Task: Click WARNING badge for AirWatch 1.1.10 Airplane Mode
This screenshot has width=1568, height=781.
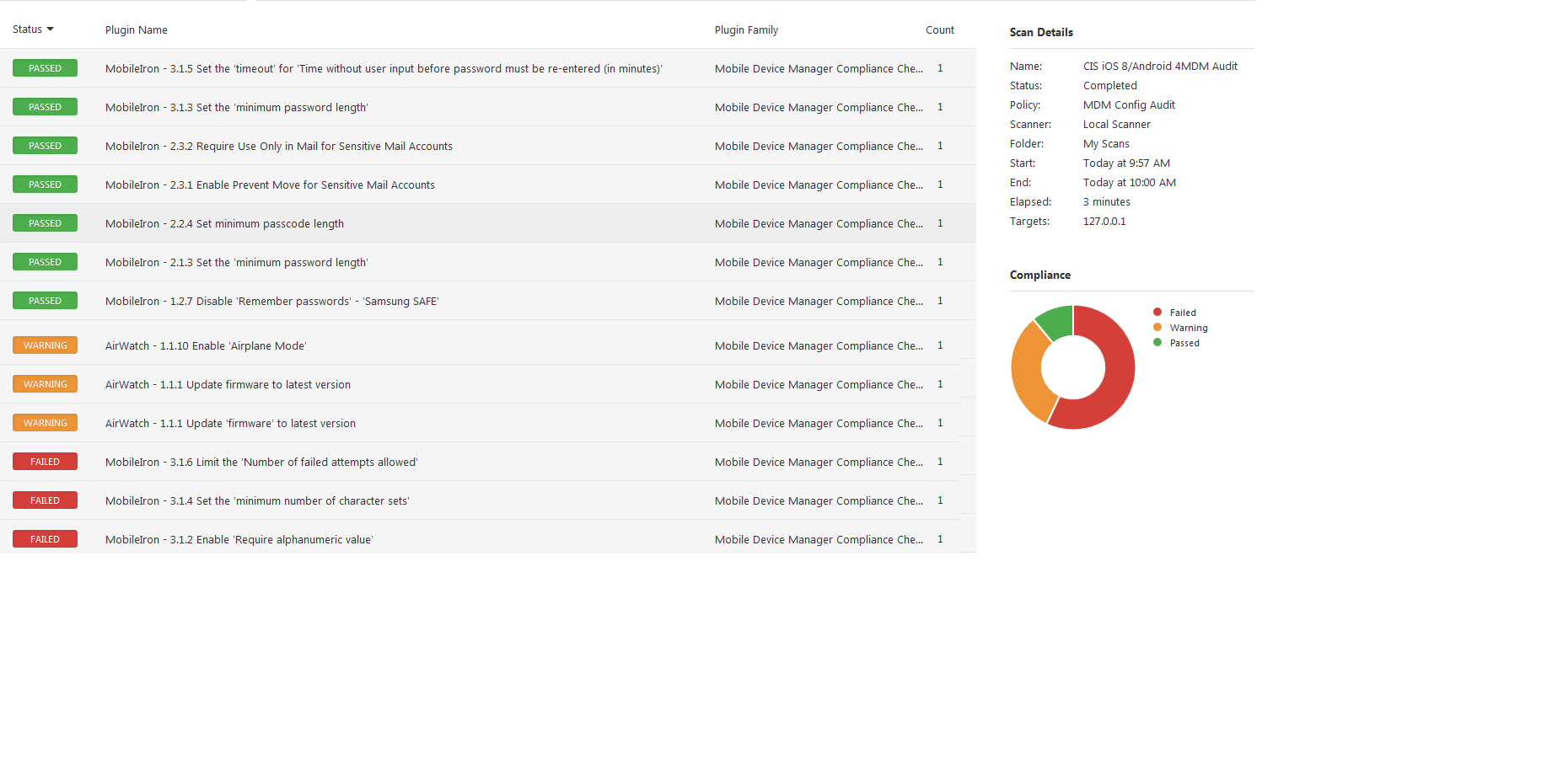Action: tap(45, 345)
